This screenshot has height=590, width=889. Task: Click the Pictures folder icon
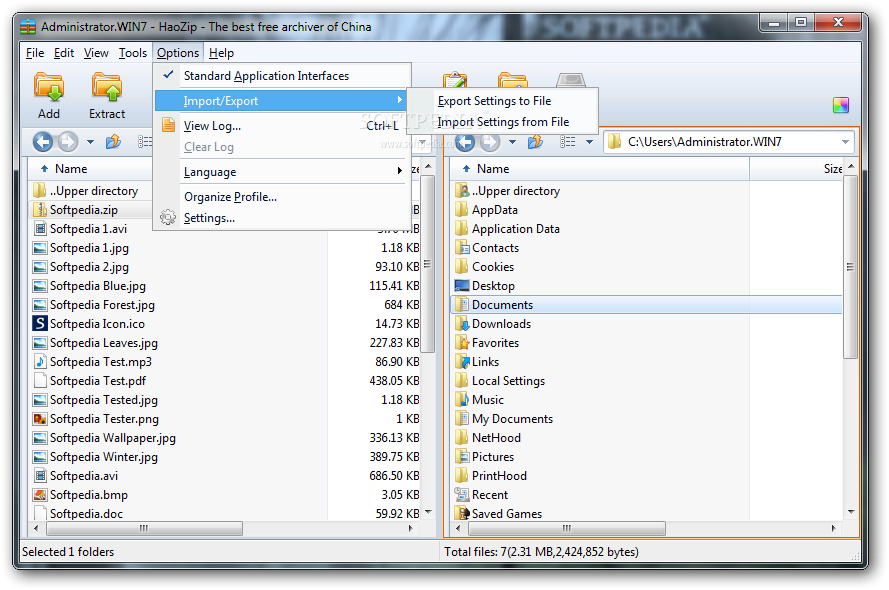[x=462, y=457]
